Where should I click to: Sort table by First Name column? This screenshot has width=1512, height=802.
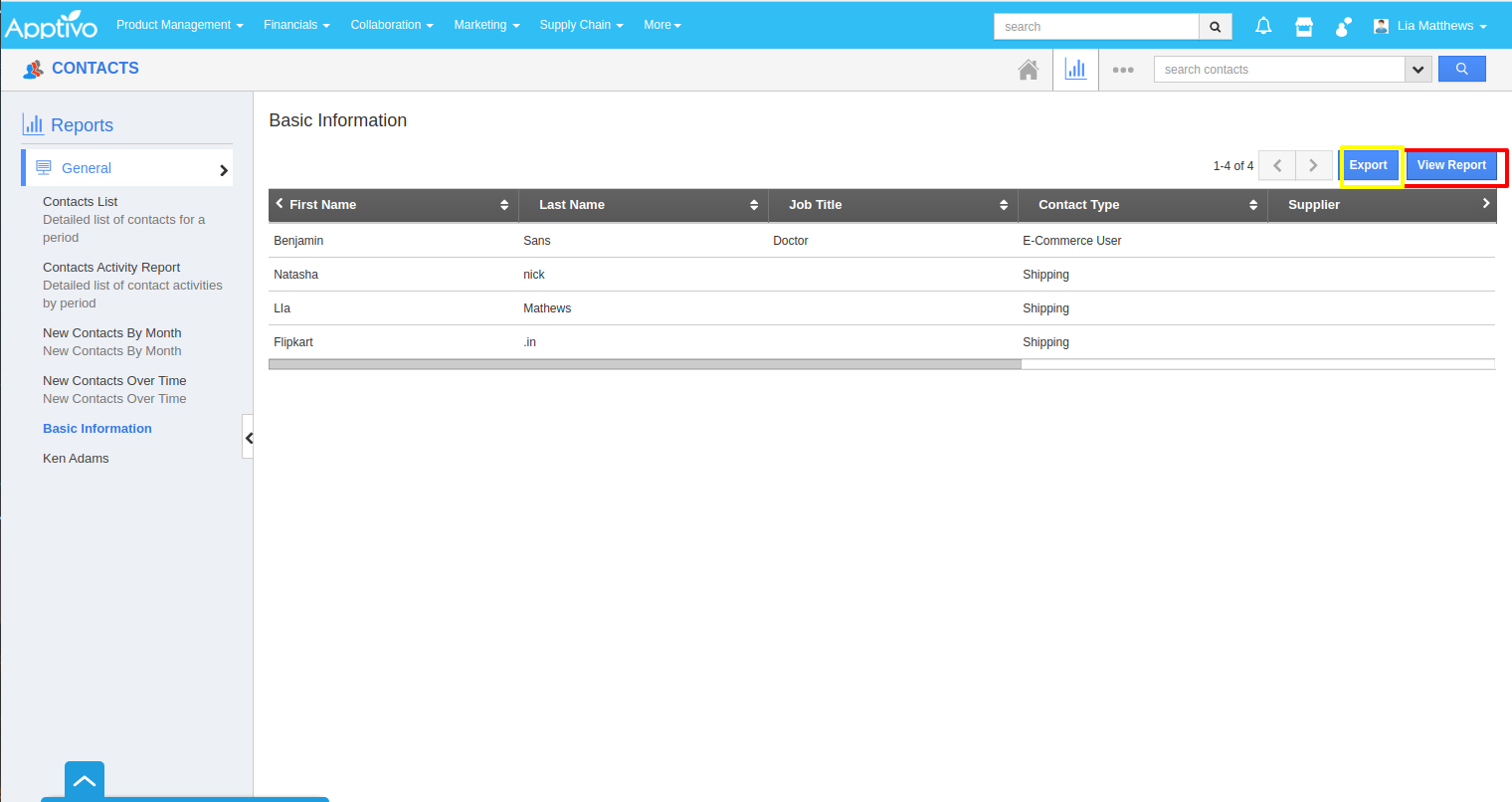tap(504, 205)
